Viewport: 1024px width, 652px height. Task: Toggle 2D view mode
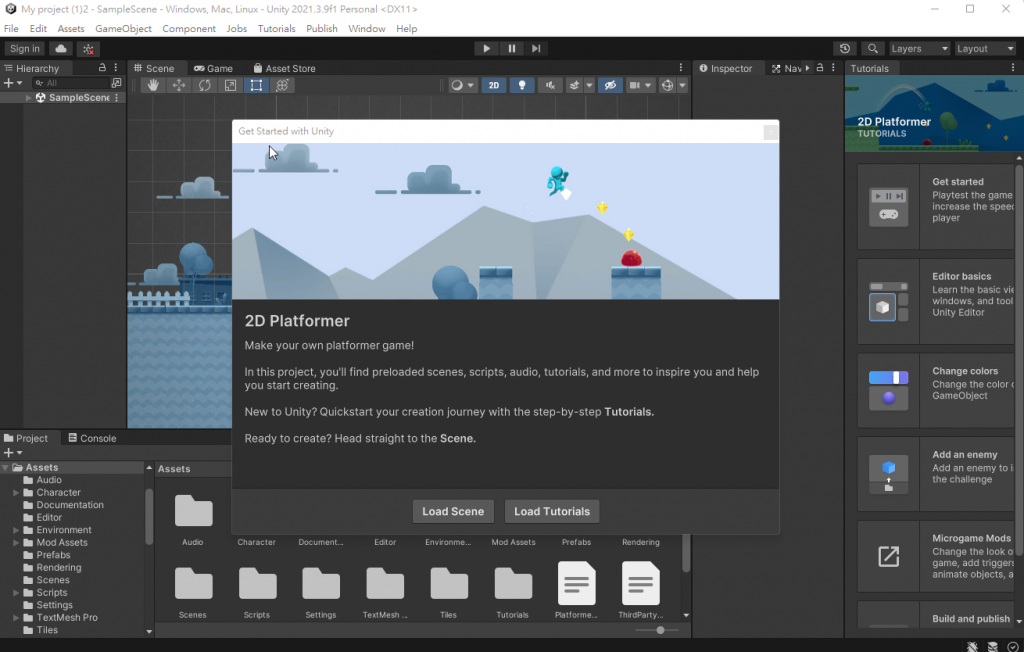click(x=494, y=86)
